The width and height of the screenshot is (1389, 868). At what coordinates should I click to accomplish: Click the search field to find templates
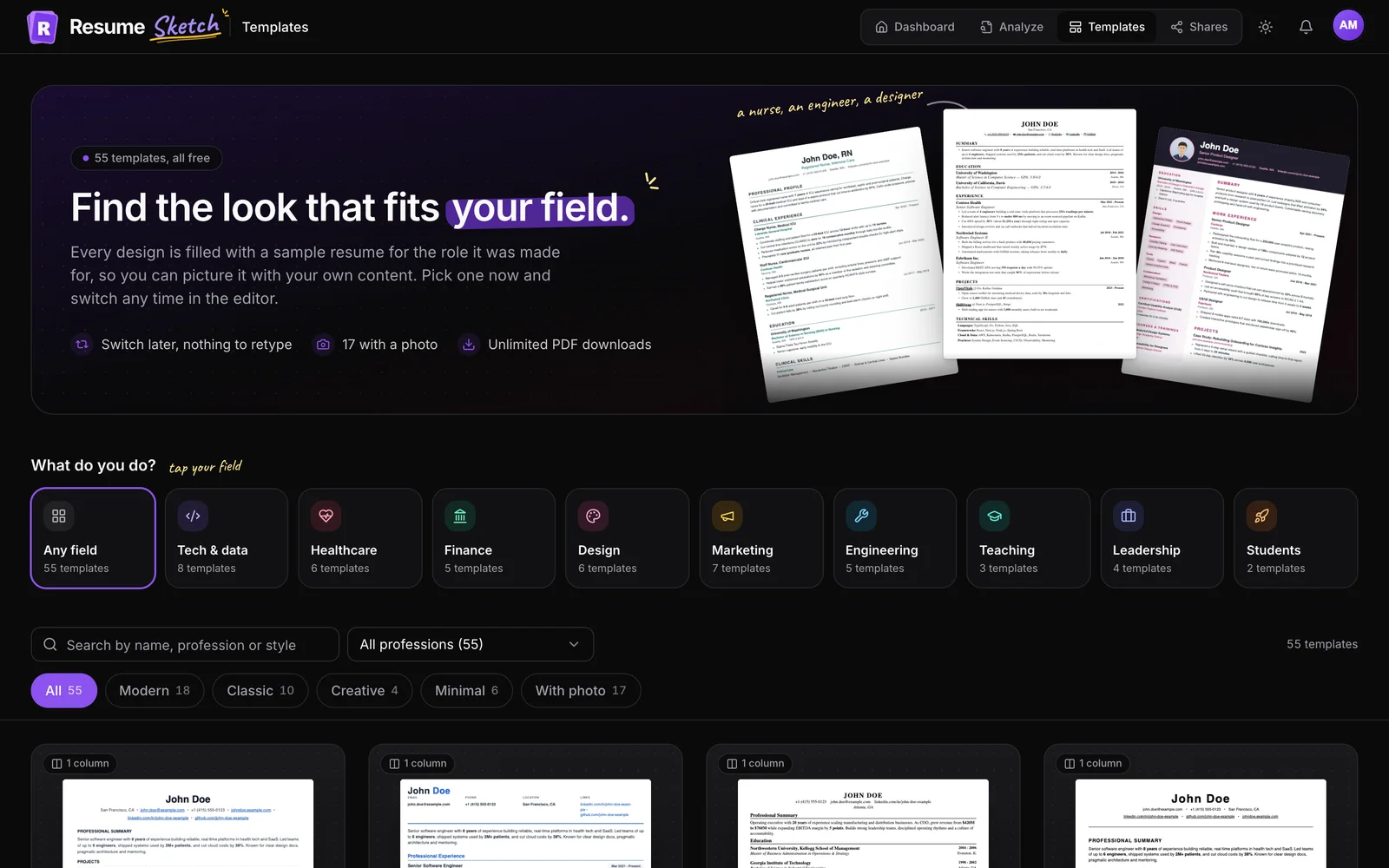185,645
